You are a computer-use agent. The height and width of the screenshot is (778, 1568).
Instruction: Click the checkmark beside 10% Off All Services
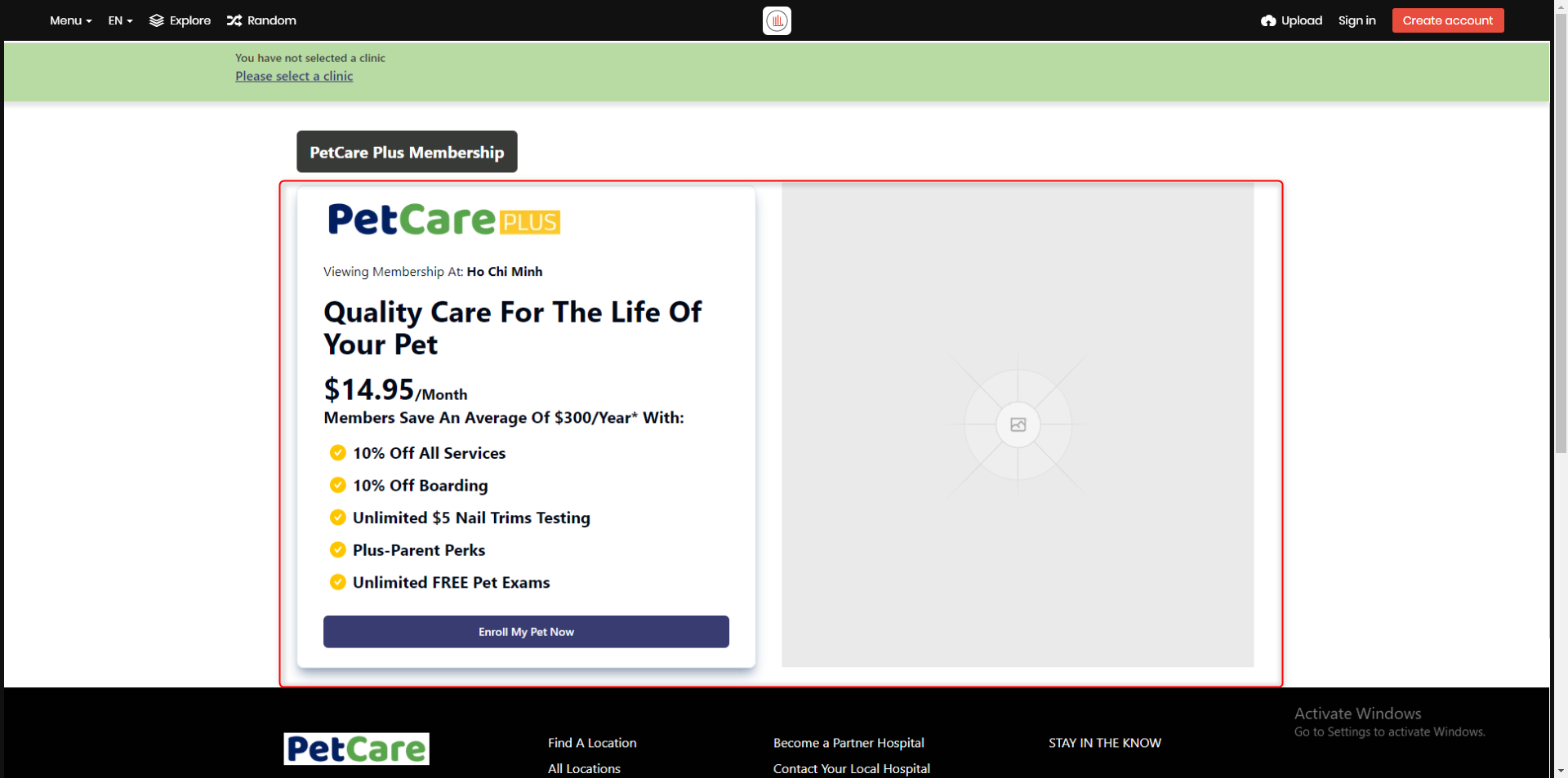point(337,452)
